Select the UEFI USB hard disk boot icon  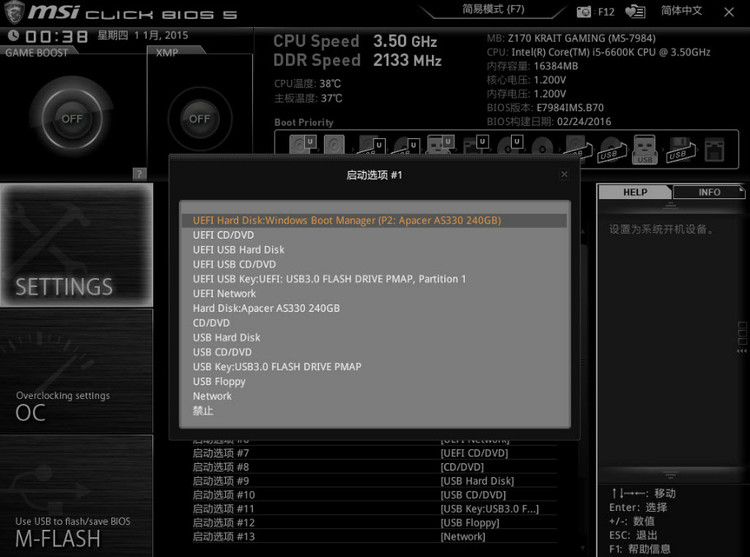(x=372, y=145)
